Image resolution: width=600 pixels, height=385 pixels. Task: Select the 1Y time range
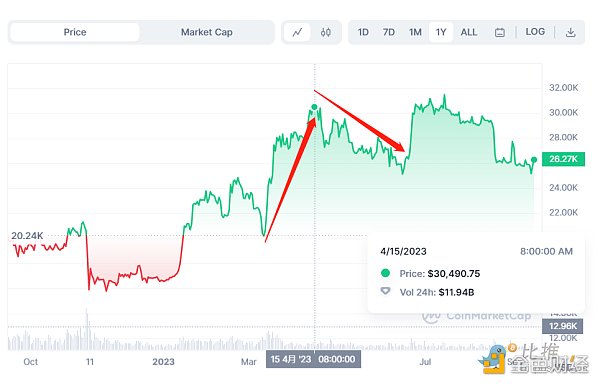441,32
